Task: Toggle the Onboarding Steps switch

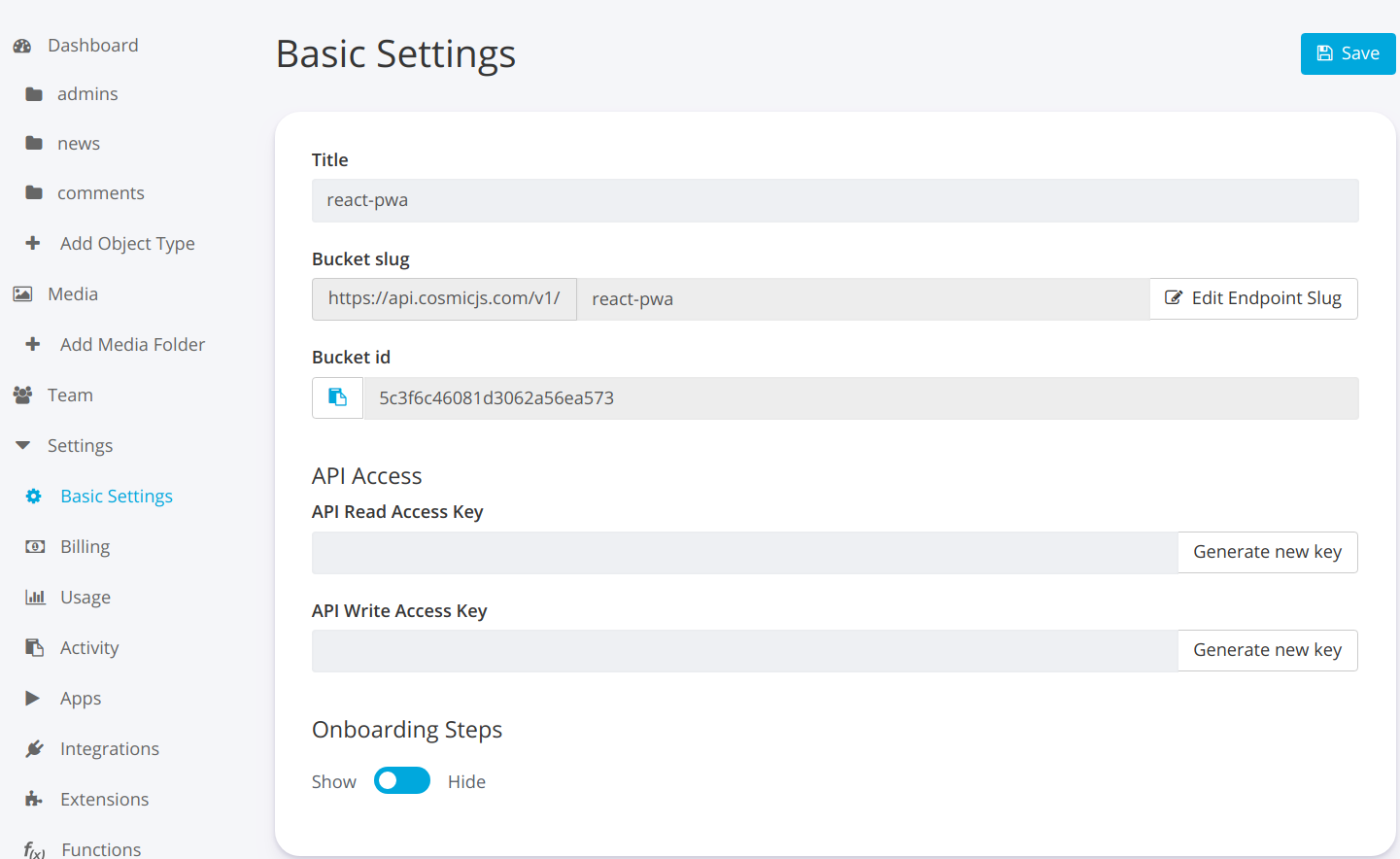Action: pos(401,781)
